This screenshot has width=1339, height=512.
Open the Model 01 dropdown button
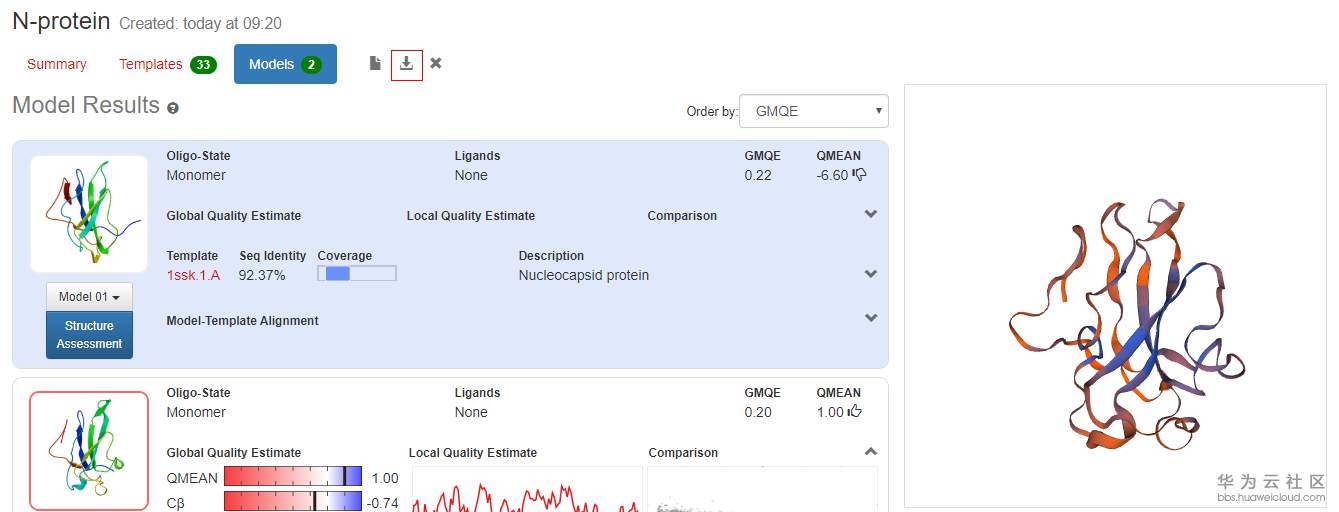[89, 297]
